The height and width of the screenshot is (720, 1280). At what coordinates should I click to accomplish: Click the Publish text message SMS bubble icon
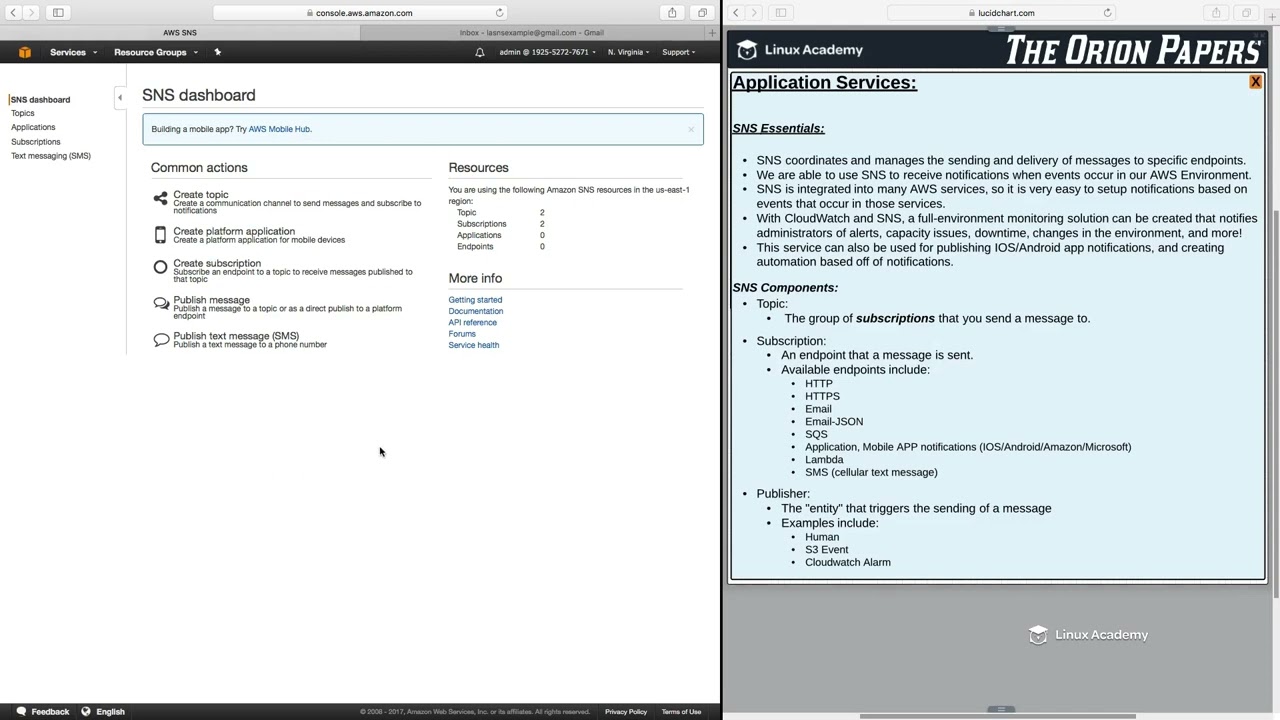tap(161, 340)
